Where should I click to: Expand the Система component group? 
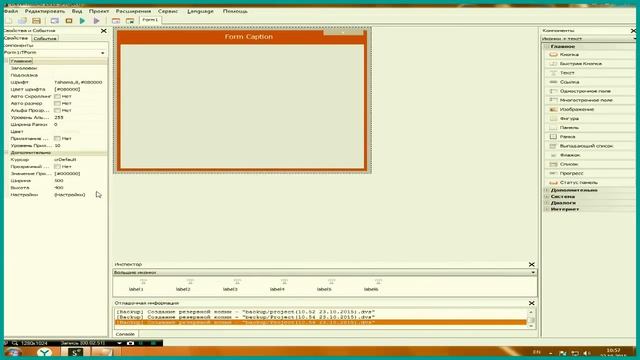click(547, 196)
